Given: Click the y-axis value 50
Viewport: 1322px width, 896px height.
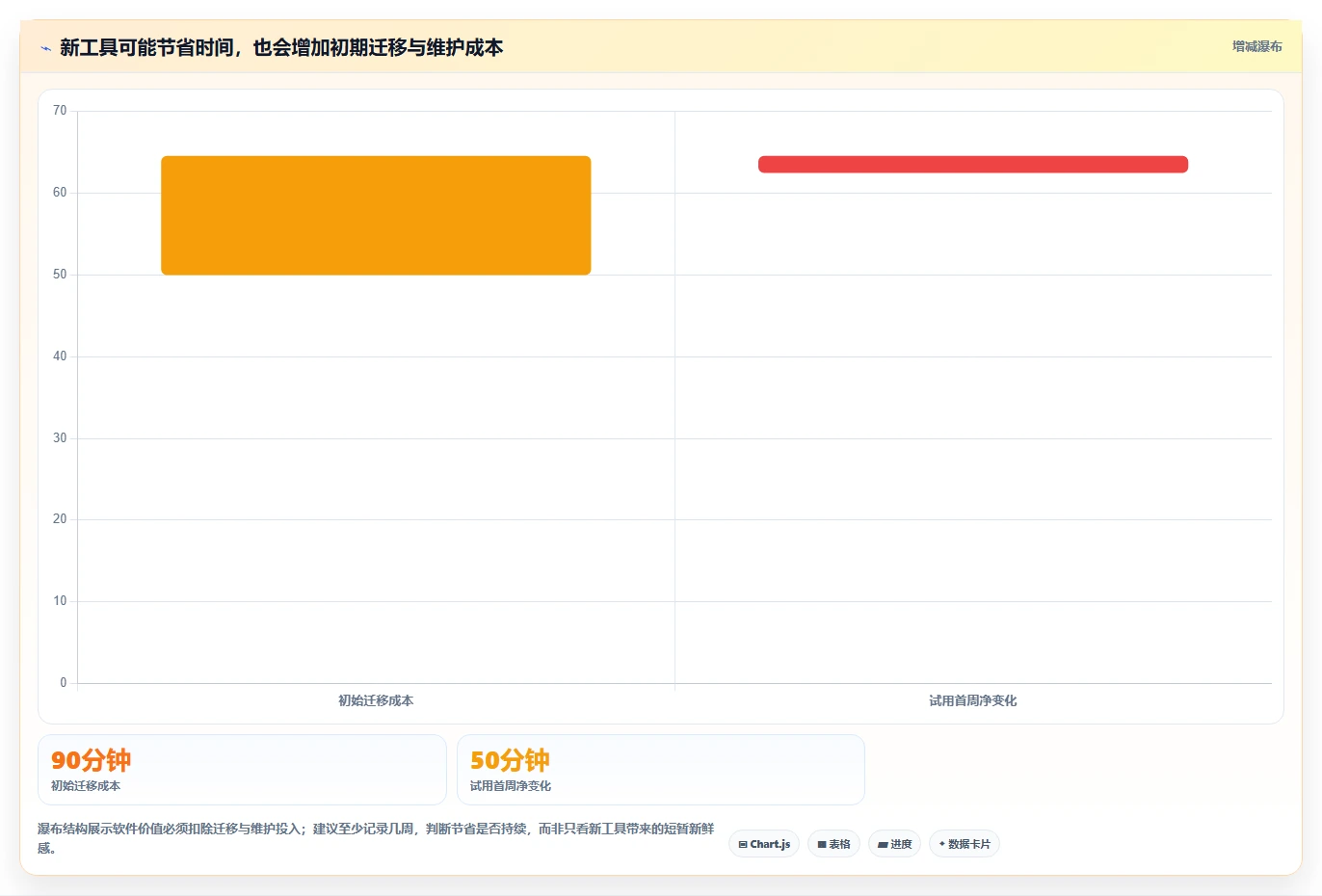Looking at the screenshot, I should (x=60, y=275).
